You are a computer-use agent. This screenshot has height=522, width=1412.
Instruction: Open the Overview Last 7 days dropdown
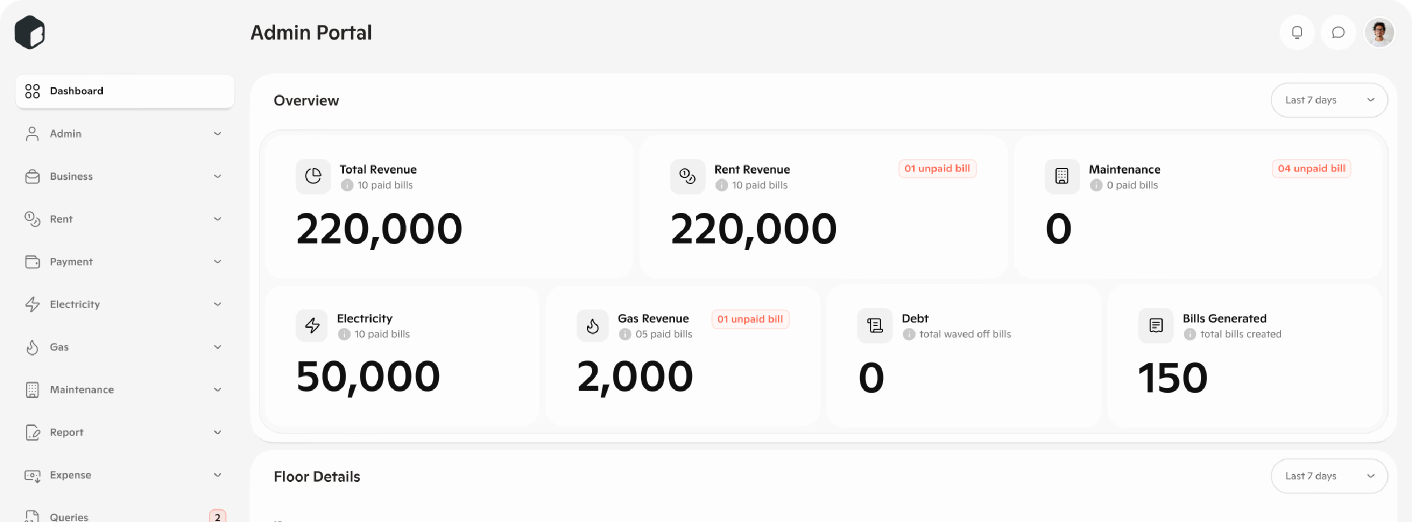pos(1329,100)
